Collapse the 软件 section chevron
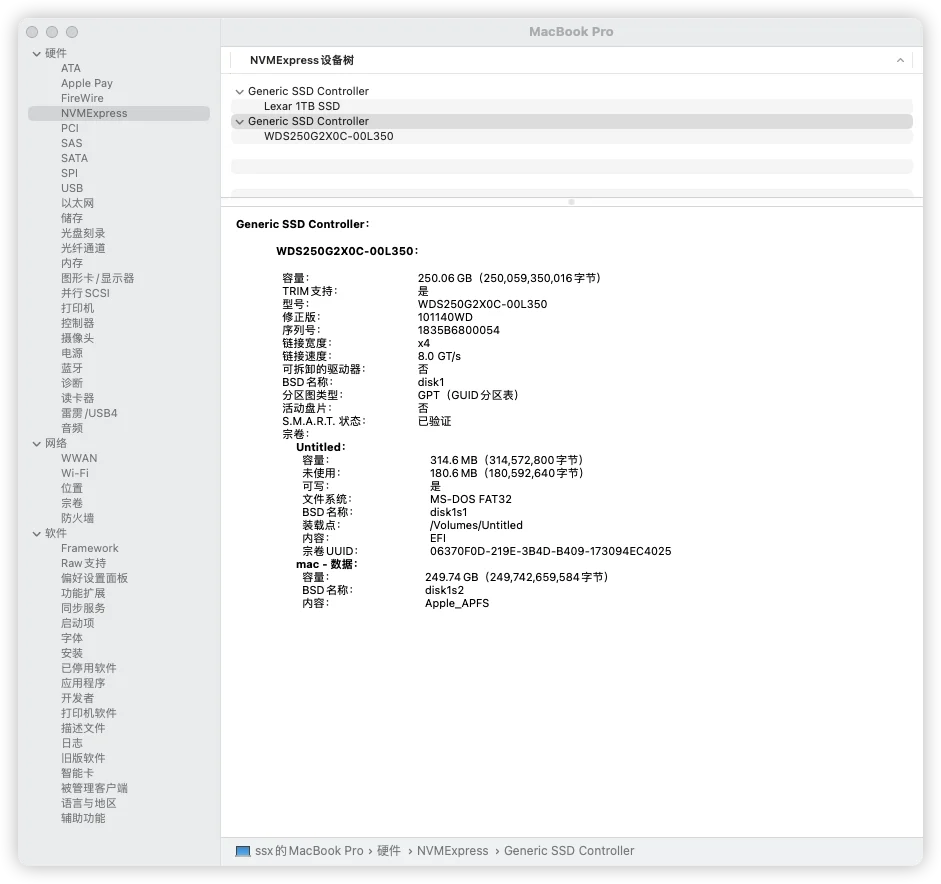This screenshot has width=941, height=884. 37,534
